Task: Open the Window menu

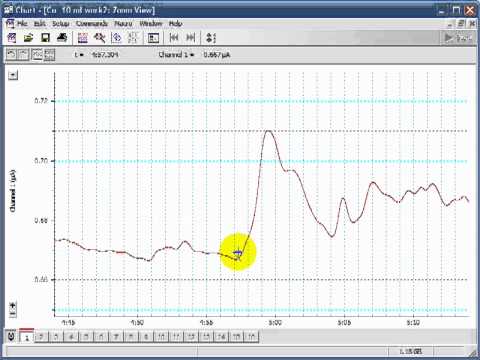Action: tap(151, 23)
